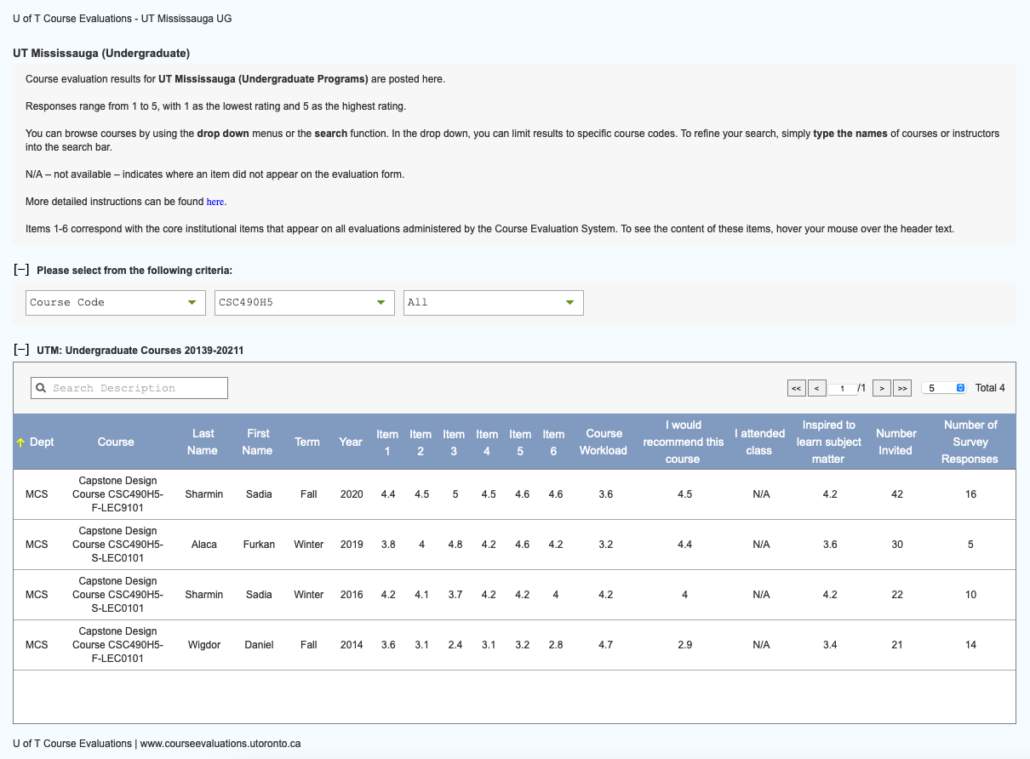Image resolution: width=1030 pixels, height=759 pixels.
Task: Go to the first results page
Action: point(796,388)
